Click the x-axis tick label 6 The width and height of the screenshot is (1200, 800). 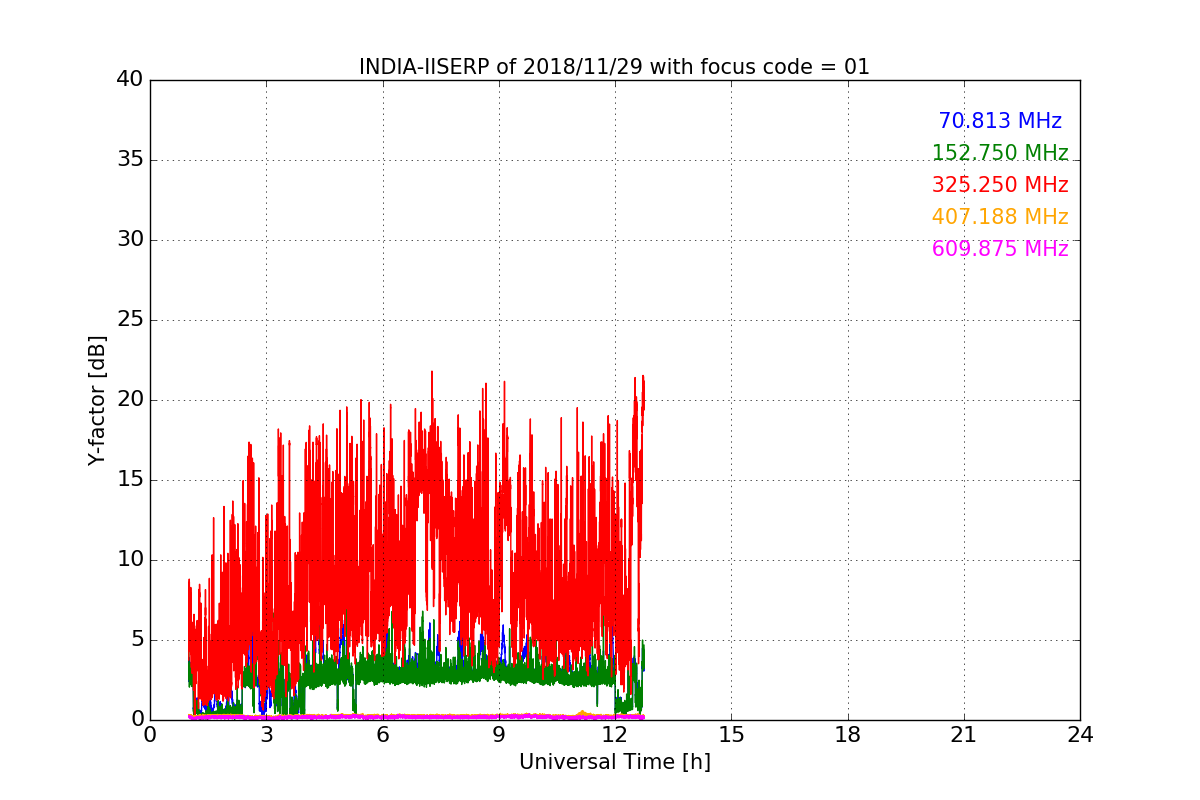[383, 734]
